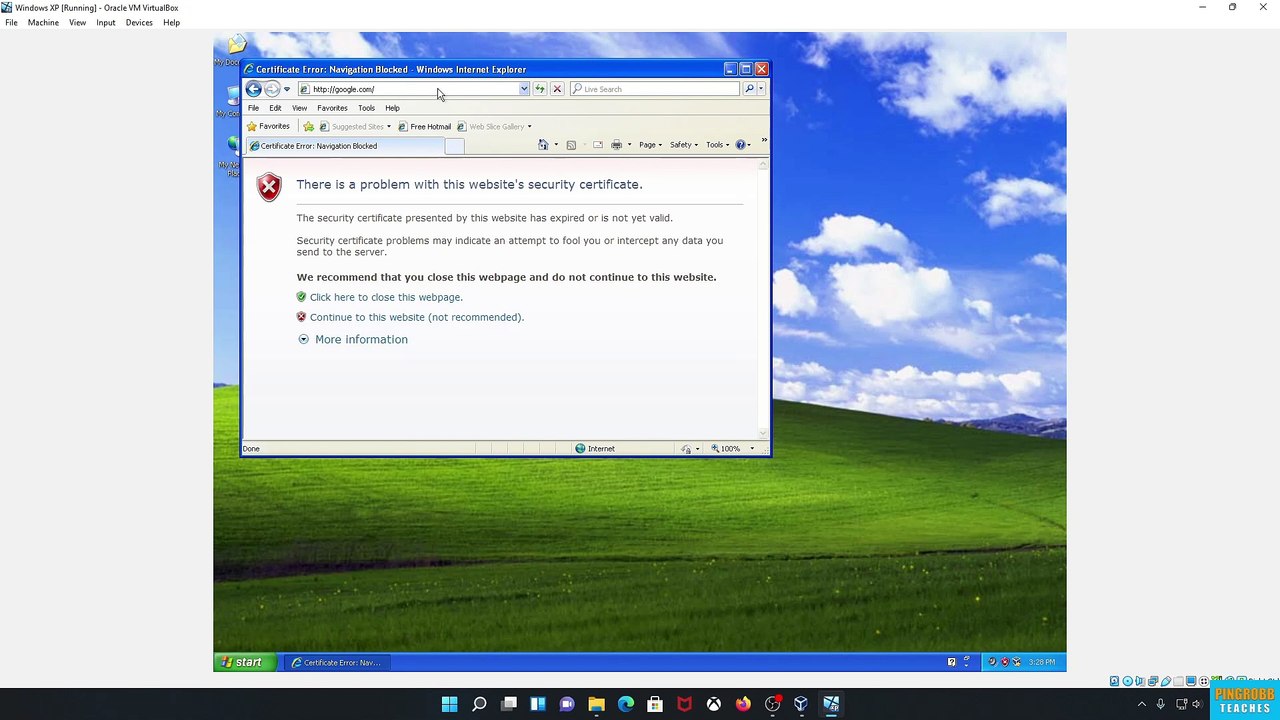Click the blue Help question mark icon
The width and height of the screenshot is (1280, 720).
point(741,145)
